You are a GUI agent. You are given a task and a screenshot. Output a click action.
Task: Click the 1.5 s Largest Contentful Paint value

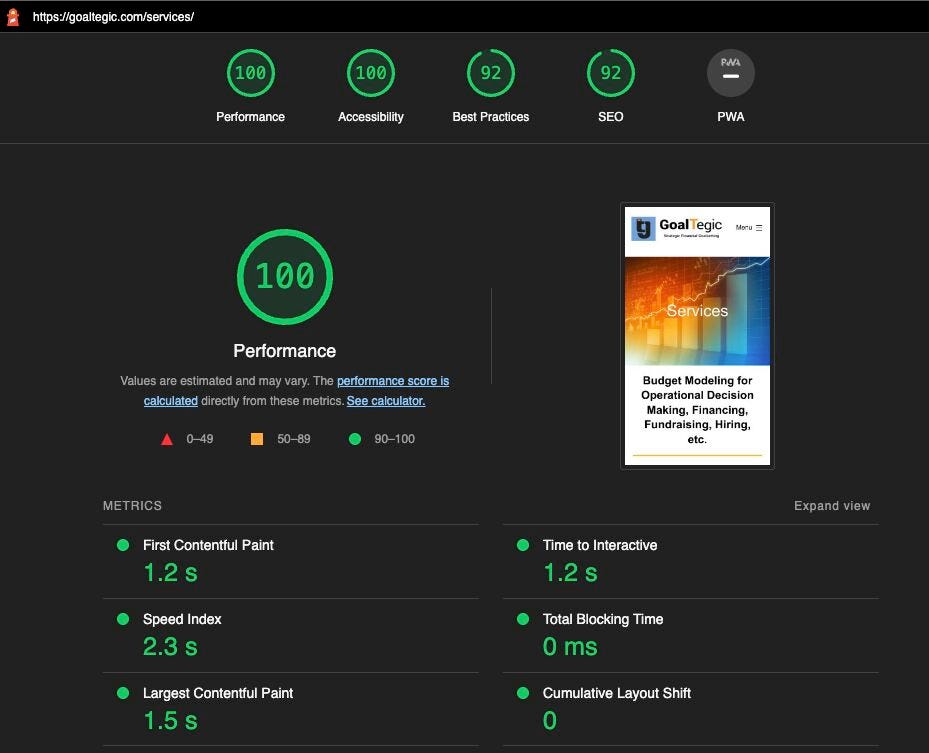[x=171, y=721]
